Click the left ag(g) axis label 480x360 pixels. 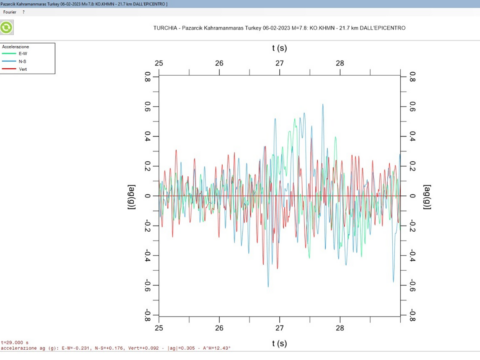tap(132, 197)
